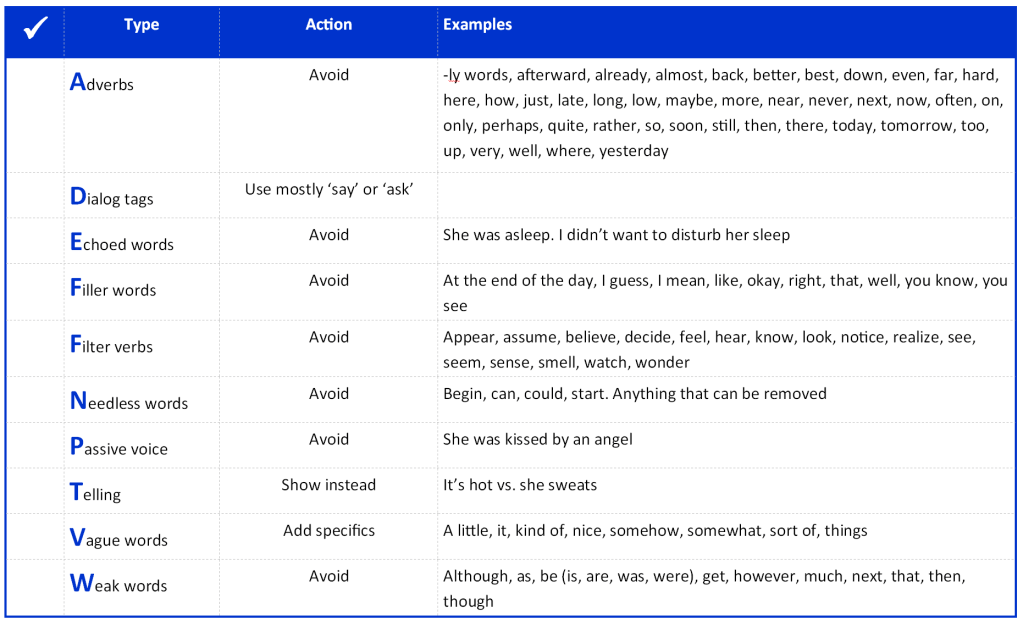
Task: Click the 'Add specifics' action text
Action: click(328, 530)
